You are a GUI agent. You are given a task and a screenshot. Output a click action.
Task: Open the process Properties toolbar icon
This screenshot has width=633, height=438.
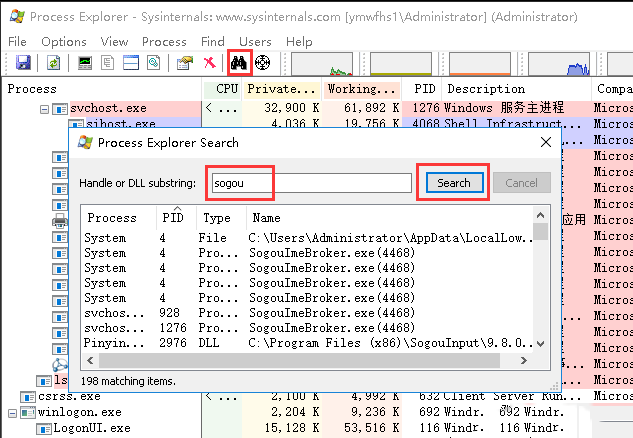point(185,63)
